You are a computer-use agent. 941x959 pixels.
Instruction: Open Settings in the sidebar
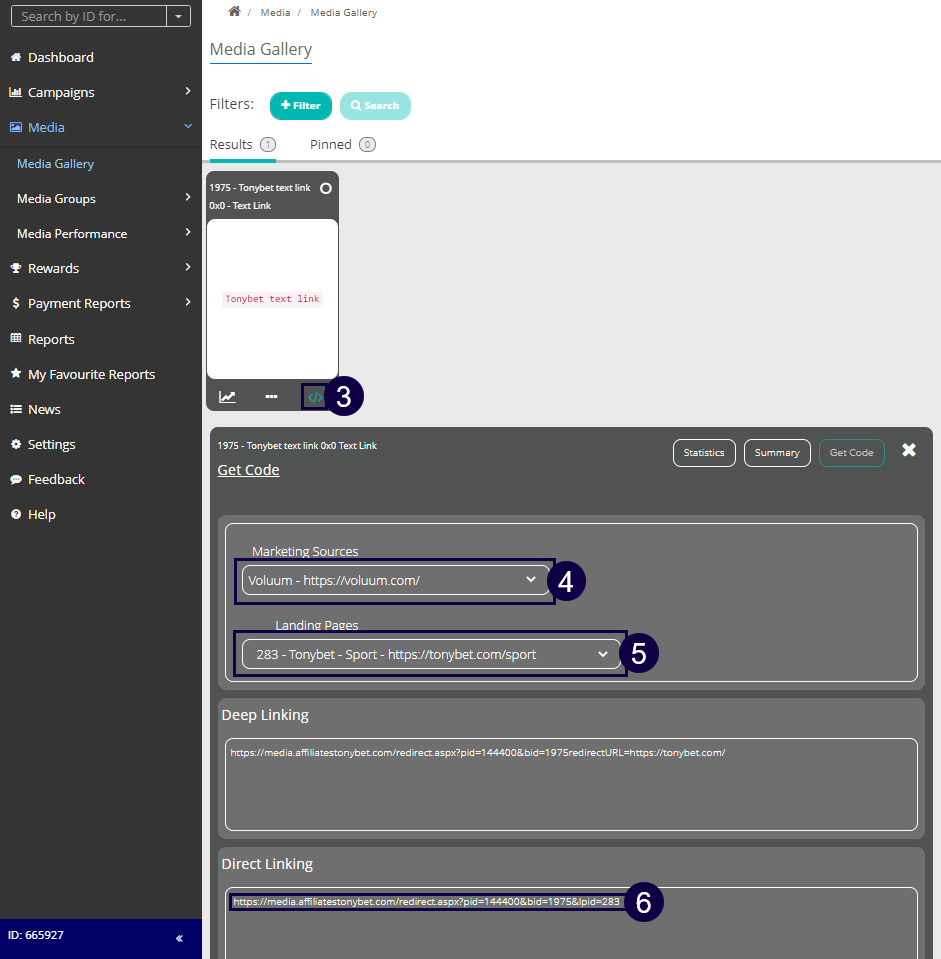click(51, 444)
